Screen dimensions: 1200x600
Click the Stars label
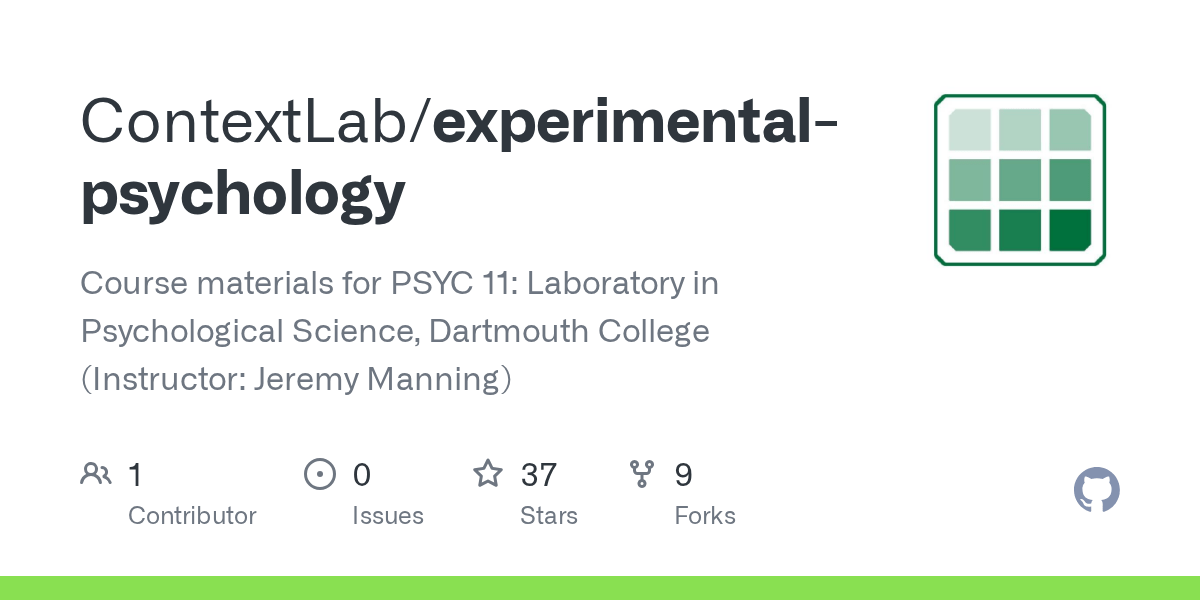[x=549, y=516]
